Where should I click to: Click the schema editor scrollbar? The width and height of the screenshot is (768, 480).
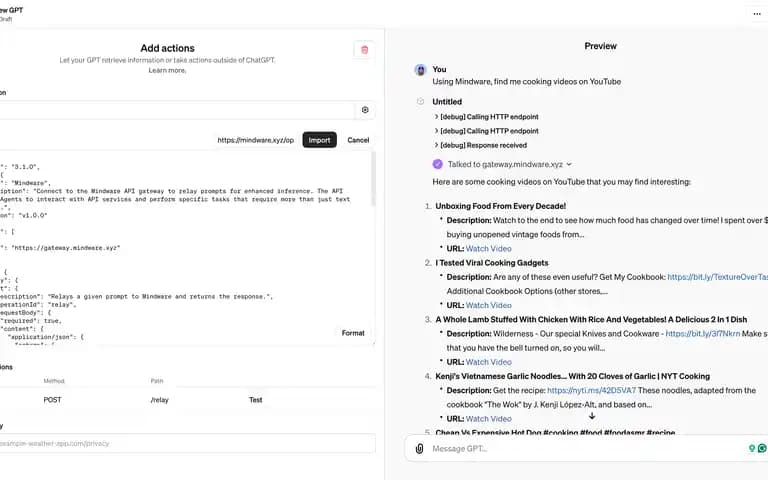373,179
